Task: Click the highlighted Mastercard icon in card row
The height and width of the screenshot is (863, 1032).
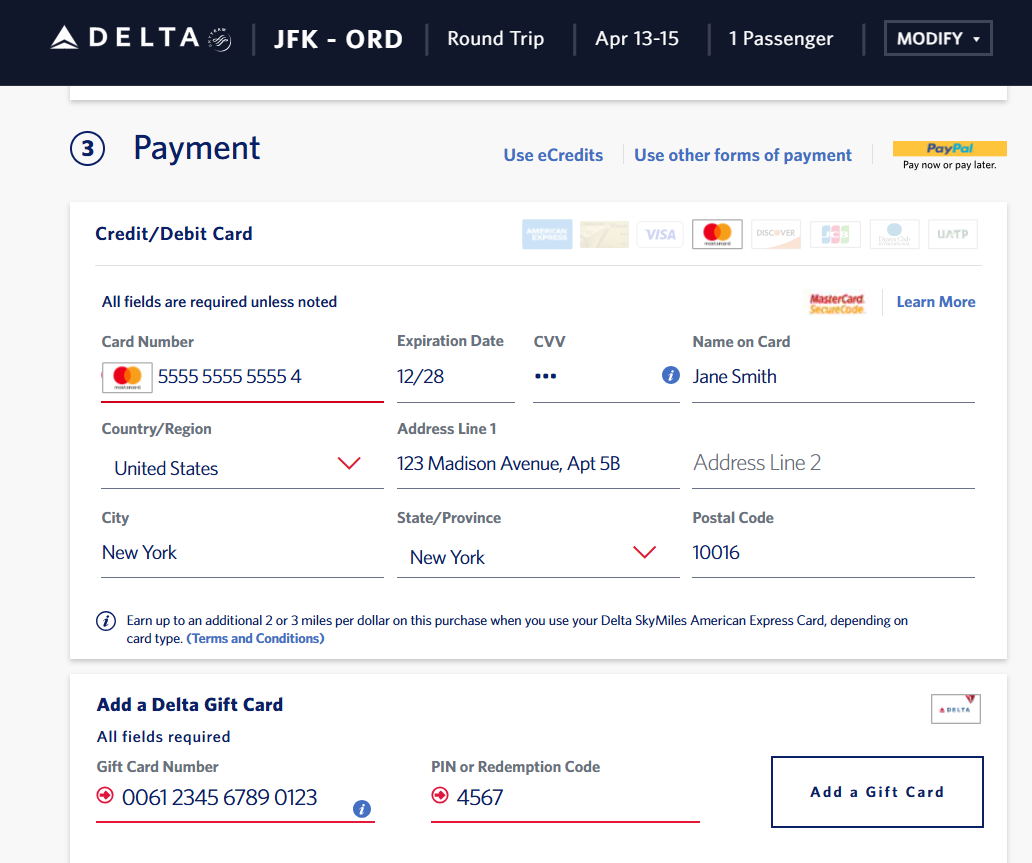Action: [717, 234]
